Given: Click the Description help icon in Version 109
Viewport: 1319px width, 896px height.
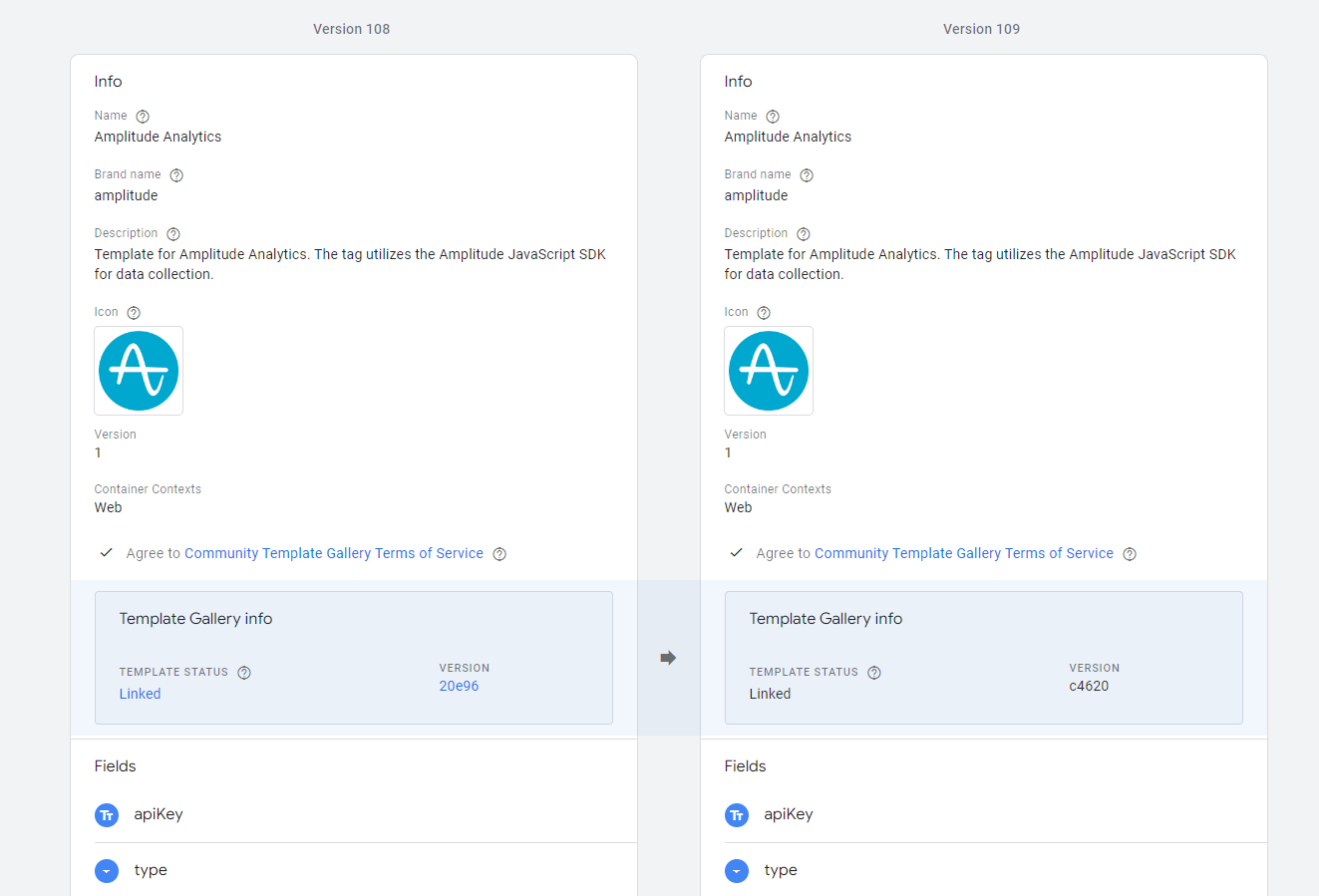Looking at the screenshot, I should tap(804, 234).
